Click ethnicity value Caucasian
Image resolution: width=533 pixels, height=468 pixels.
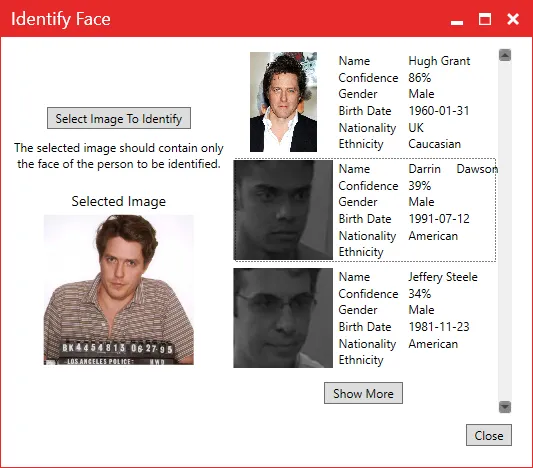pyautogui.click(x=434, y=144)
